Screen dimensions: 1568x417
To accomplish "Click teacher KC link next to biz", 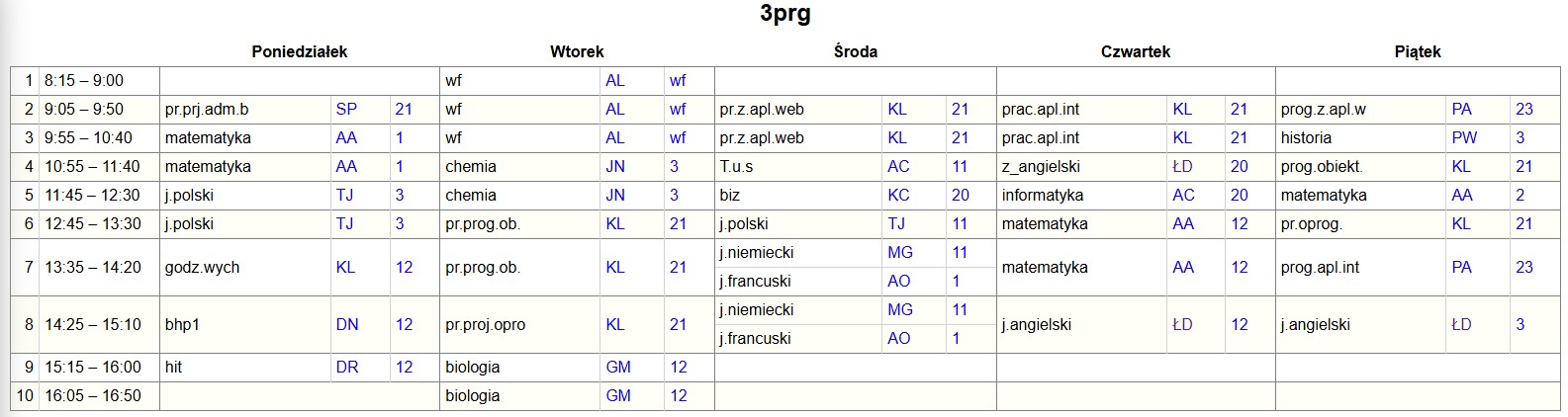I will pos(898,196).
